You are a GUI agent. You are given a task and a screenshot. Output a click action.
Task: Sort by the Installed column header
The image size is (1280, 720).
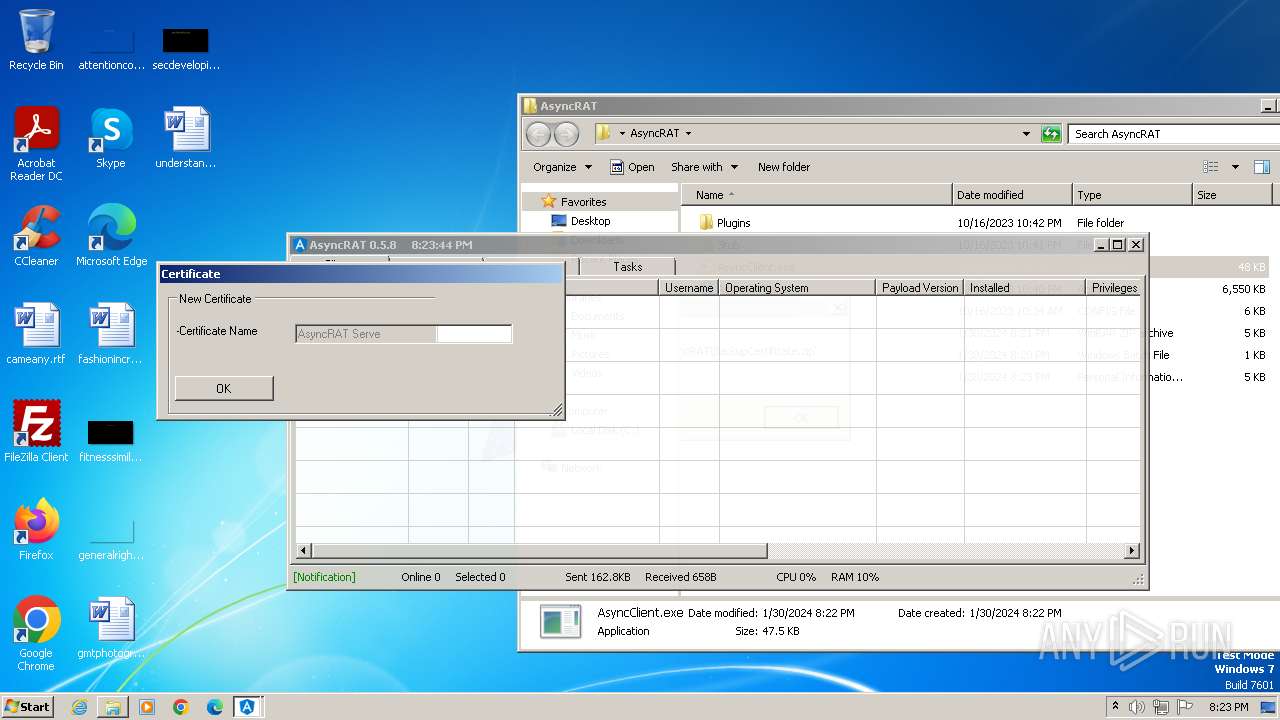1025,287
